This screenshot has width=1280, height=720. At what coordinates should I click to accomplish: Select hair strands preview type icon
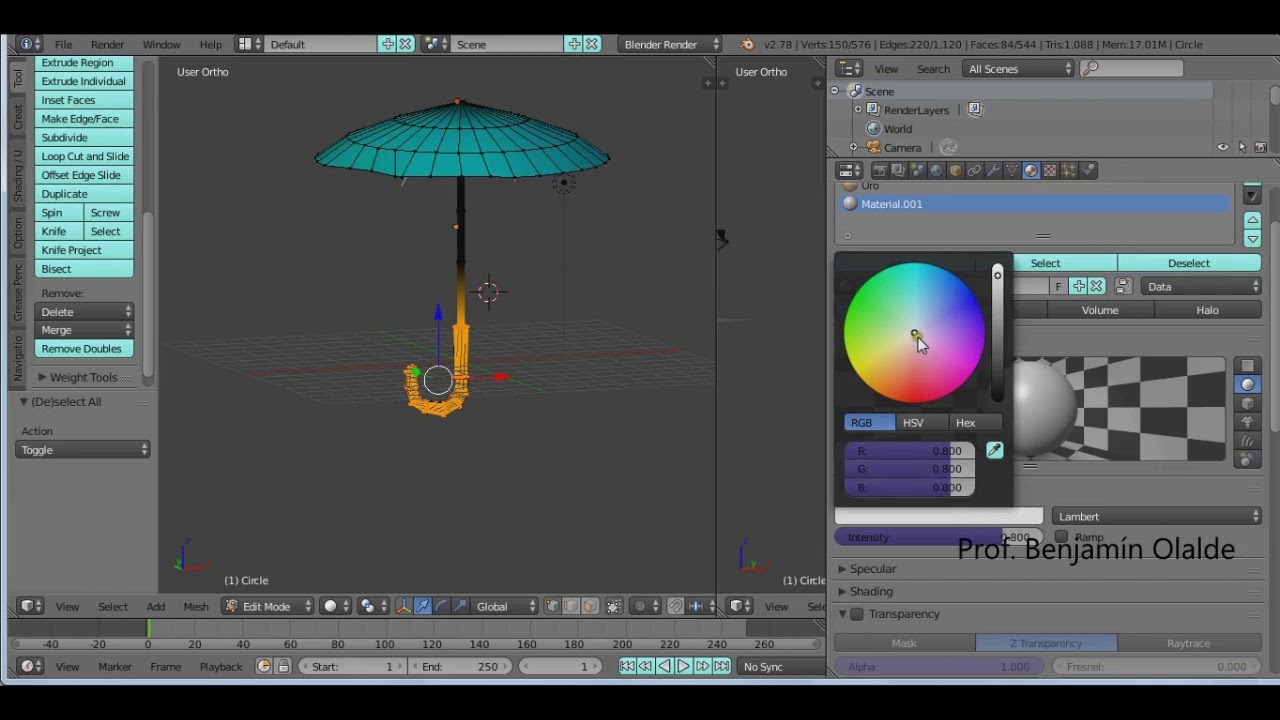tap(1247, 441)
